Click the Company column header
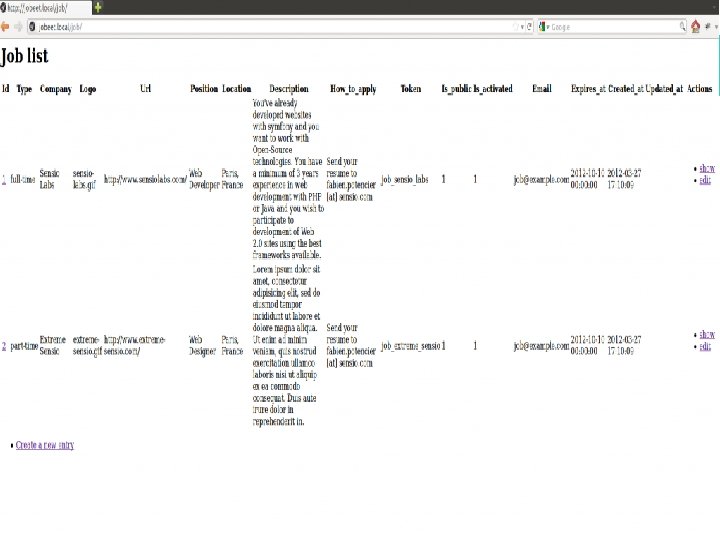Screen dimensions: 720x540 56,89
